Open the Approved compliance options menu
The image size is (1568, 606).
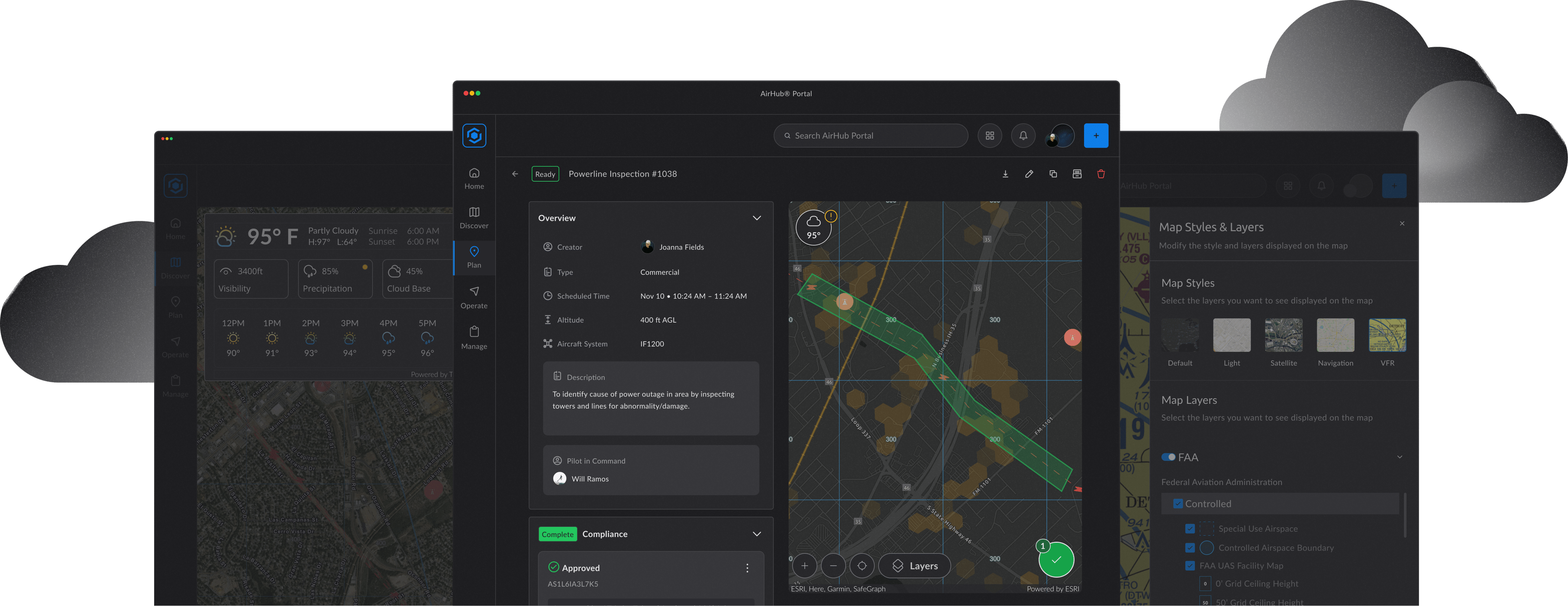[x=747, y=567]
